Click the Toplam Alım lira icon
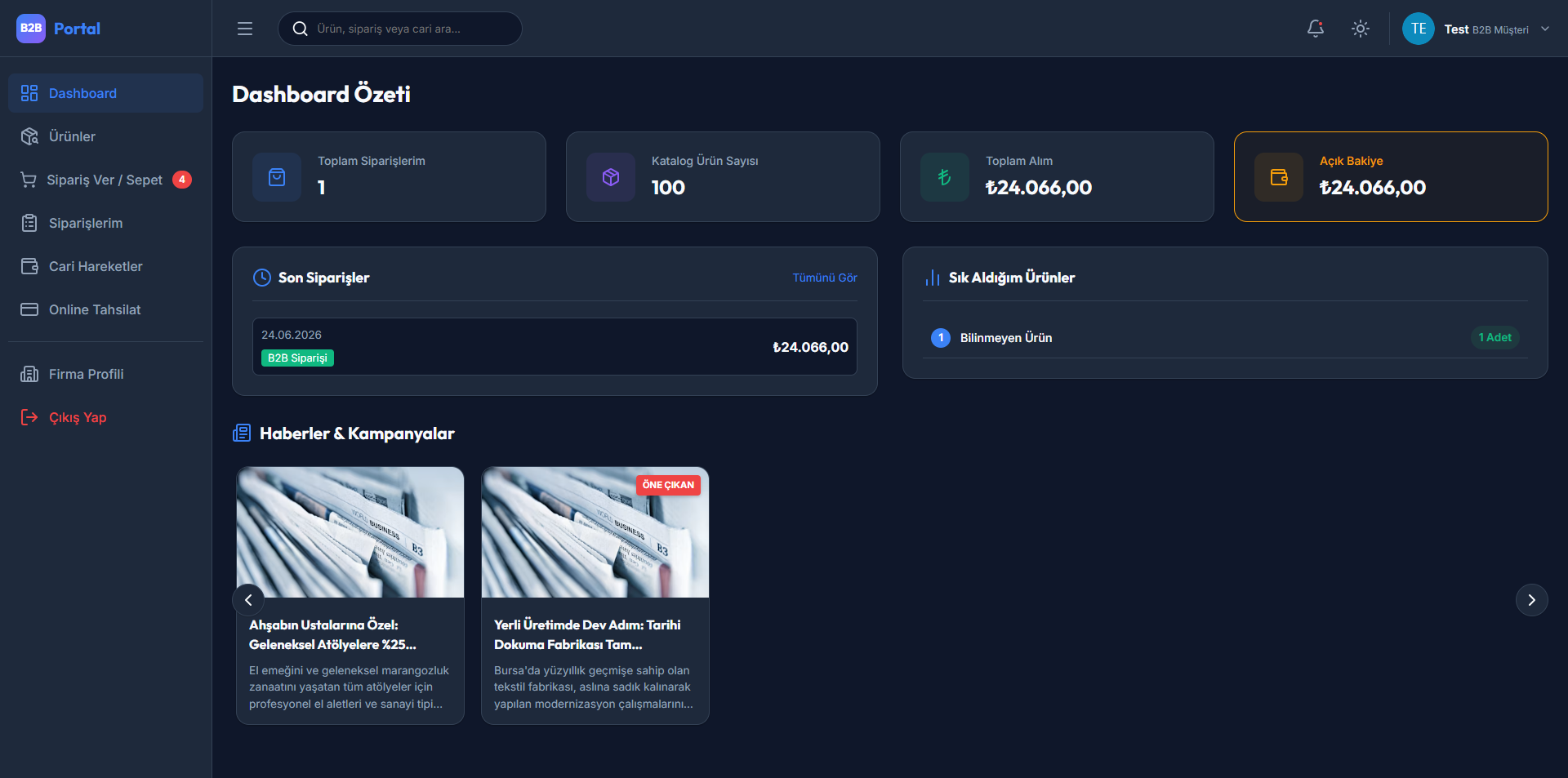This screenshot has width=1568, height=778. 945,177
